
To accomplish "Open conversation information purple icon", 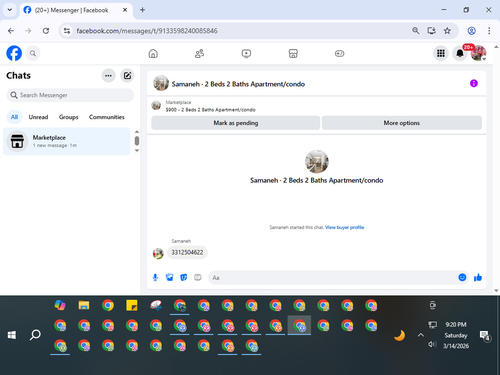I will click(x=474, y=83).
